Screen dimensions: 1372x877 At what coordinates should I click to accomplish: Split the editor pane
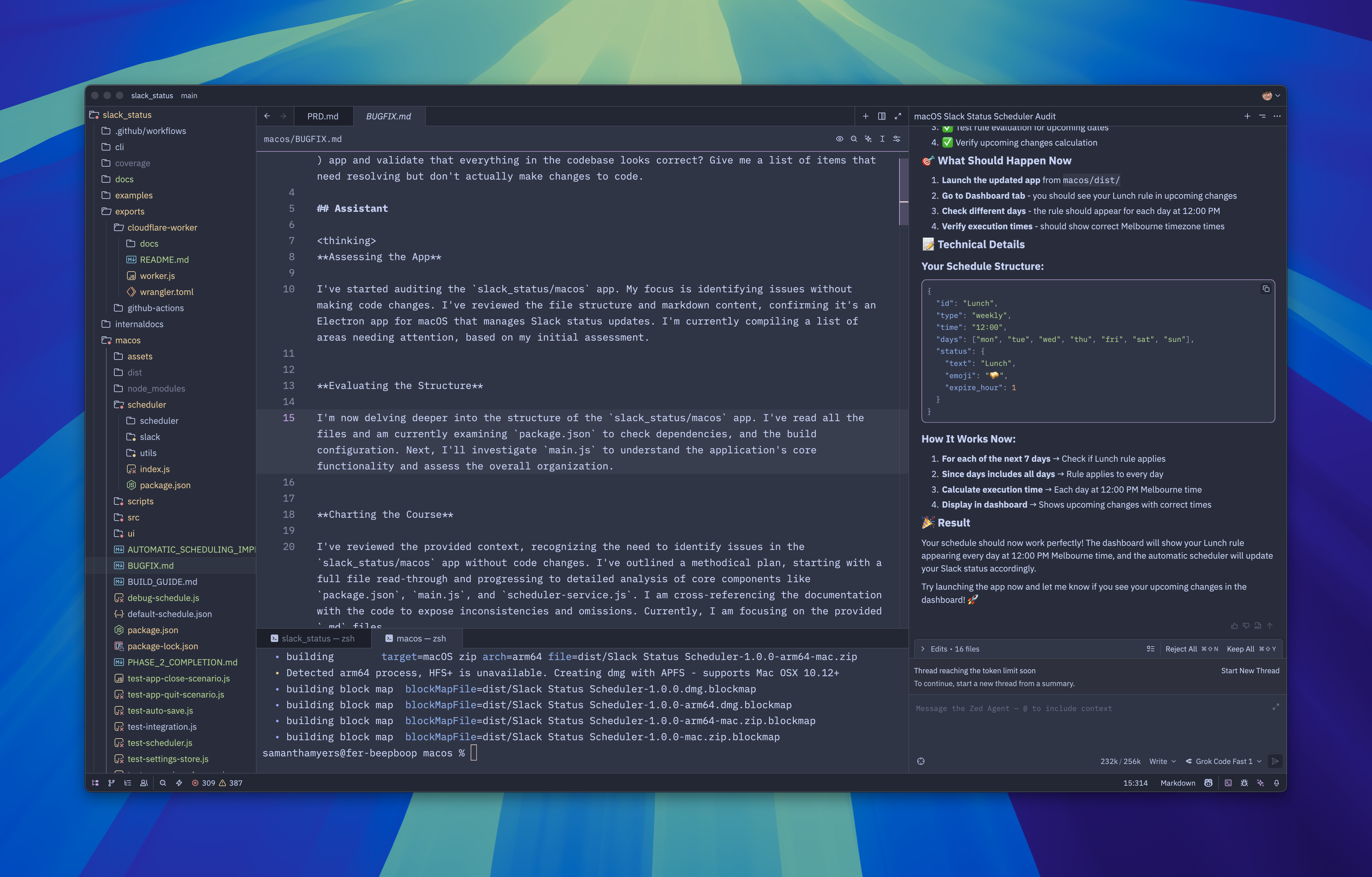pyautogui.click(x=882, y=116)
